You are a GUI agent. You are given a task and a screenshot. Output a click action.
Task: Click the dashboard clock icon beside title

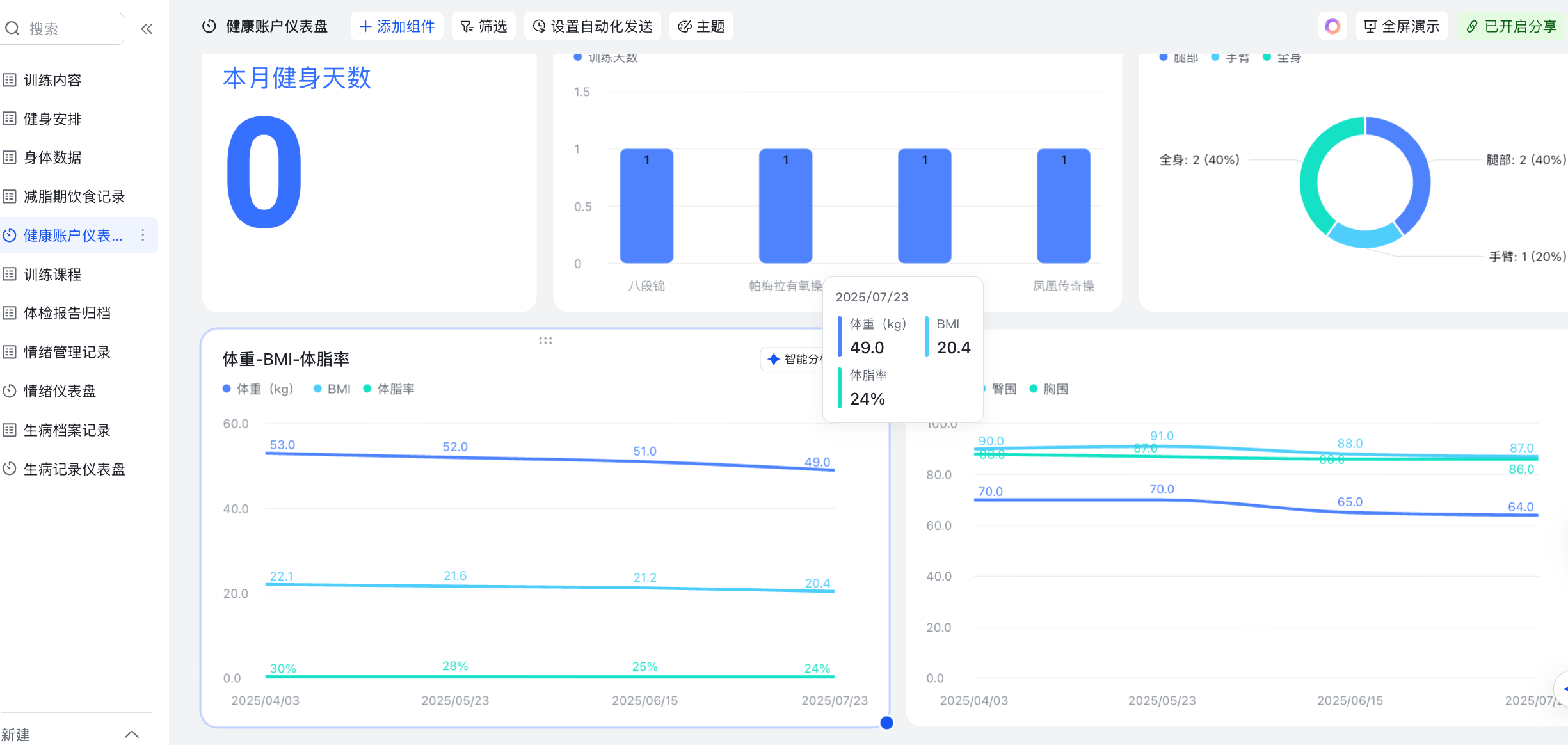(x=209, y=26)
